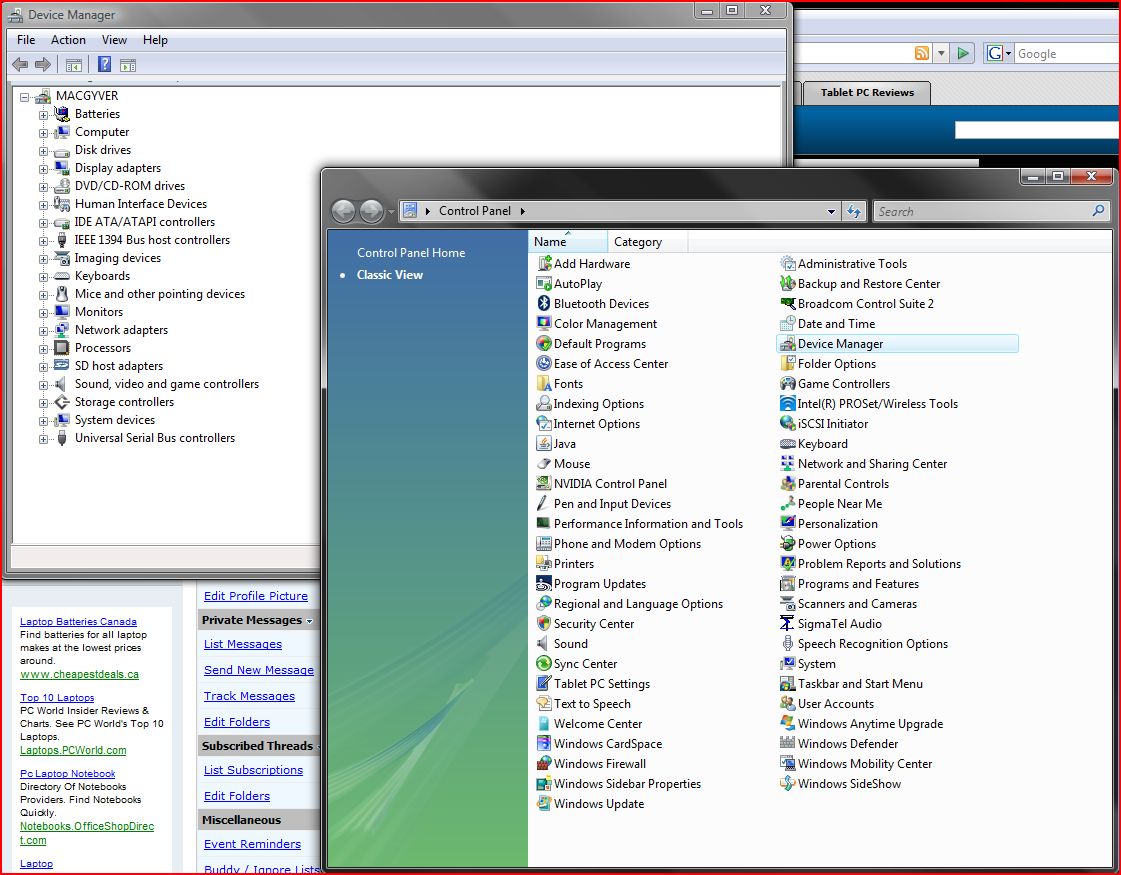The width and height of the screenshot is (1121, 875).
Task: Open the Windows Update icon
Action: click(x=544, y=804)
